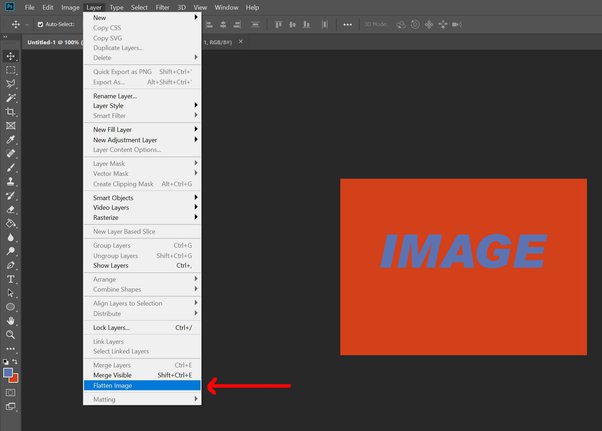
Task: Select the Magic Wand tool
Action: click(x=11, y=98)
